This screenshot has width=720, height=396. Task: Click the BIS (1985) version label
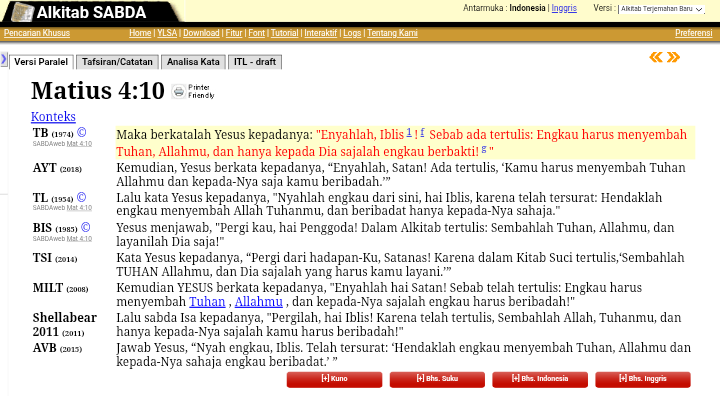(x=55, y=228)
